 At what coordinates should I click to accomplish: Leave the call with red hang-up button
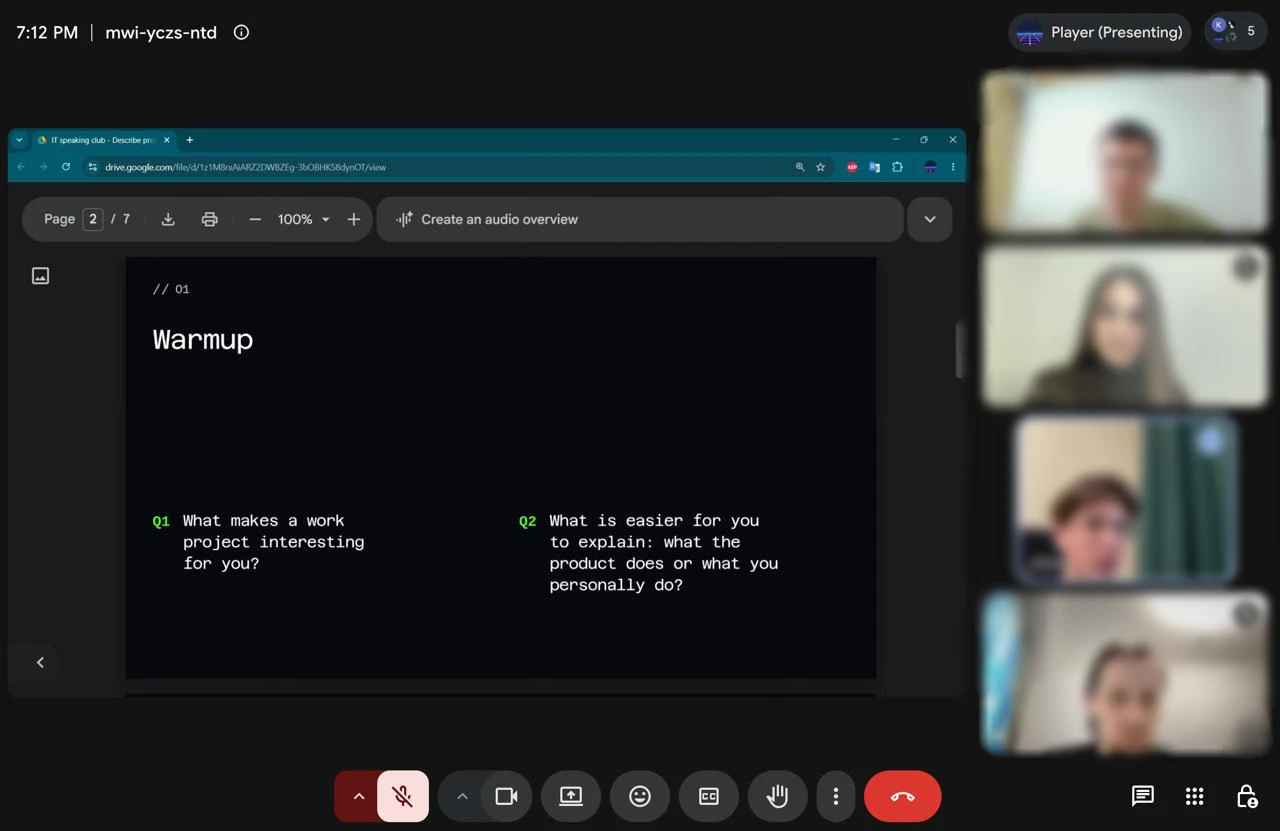(902, 796)
